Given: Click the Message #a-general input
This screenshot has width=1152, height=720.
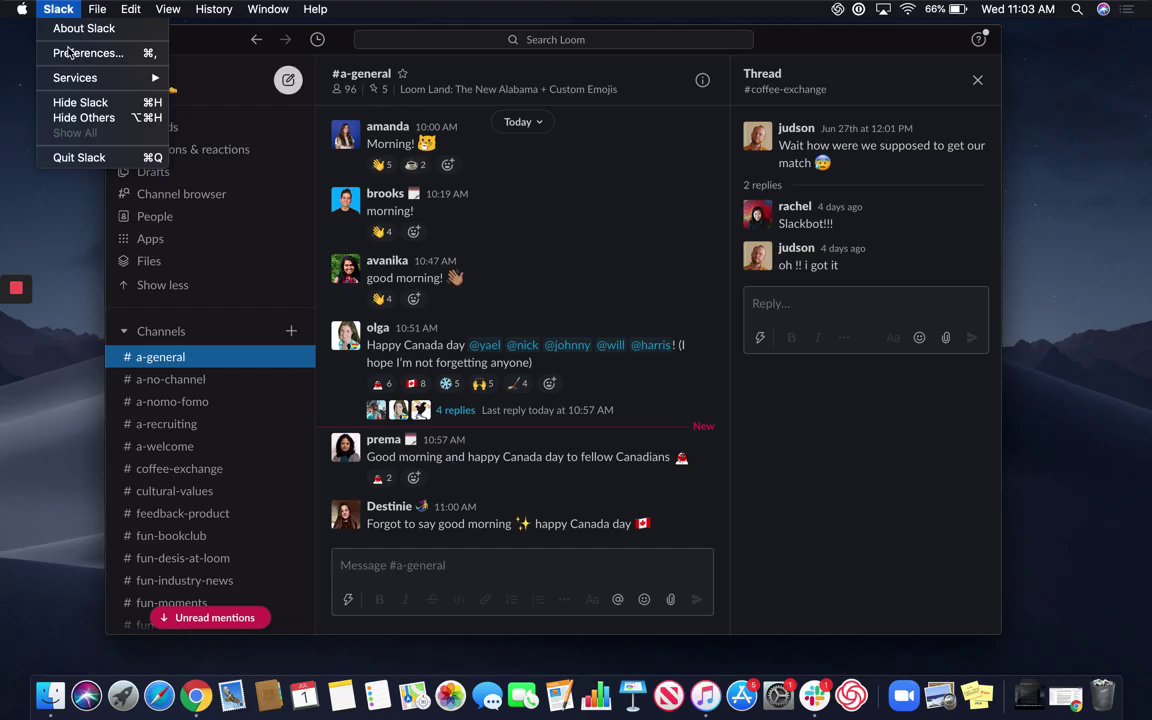Looking at the screenshot, I should (x=522, y=566).
